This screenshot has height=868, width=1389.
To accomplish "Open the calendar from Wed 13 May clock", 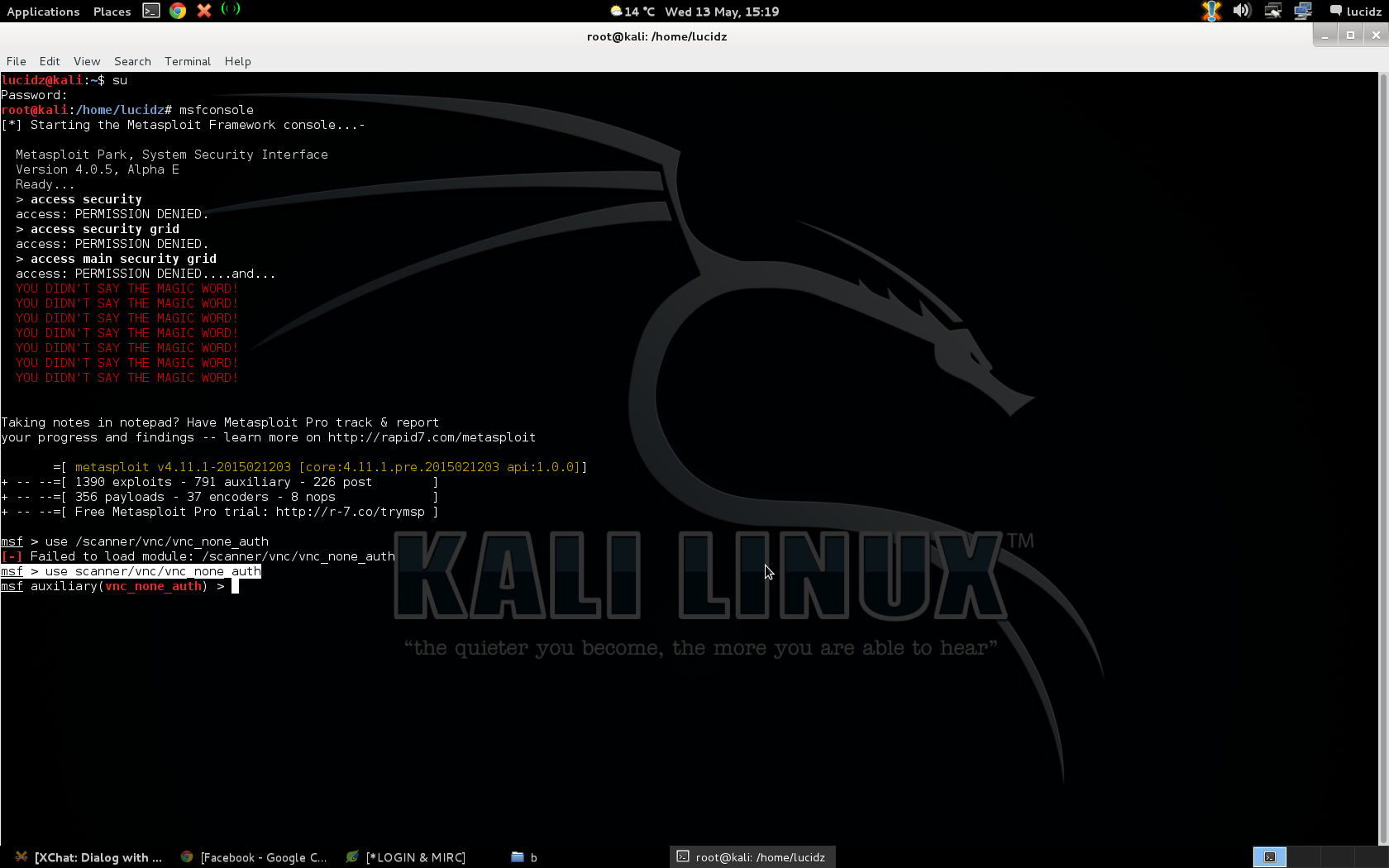I will click(x=722, y=12).
